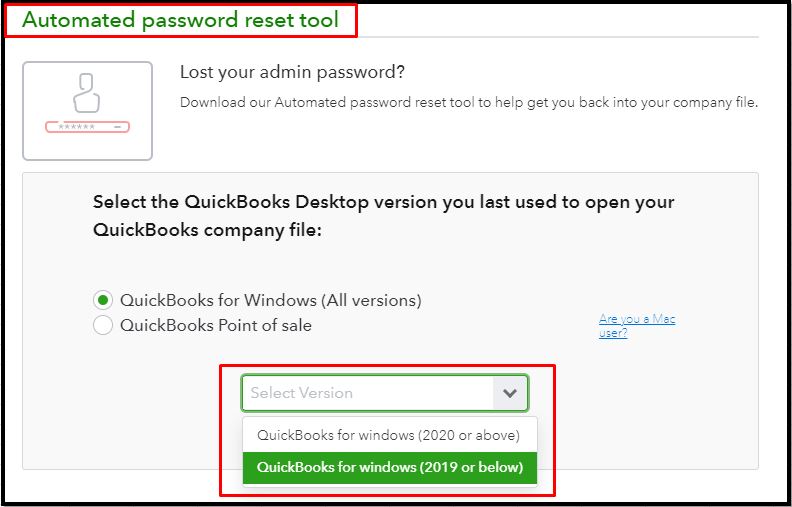The height and width of the screenshot is (507, 792).
Task: Select the QuickBooks Point of sale radio button
Action: coord(102,325)
